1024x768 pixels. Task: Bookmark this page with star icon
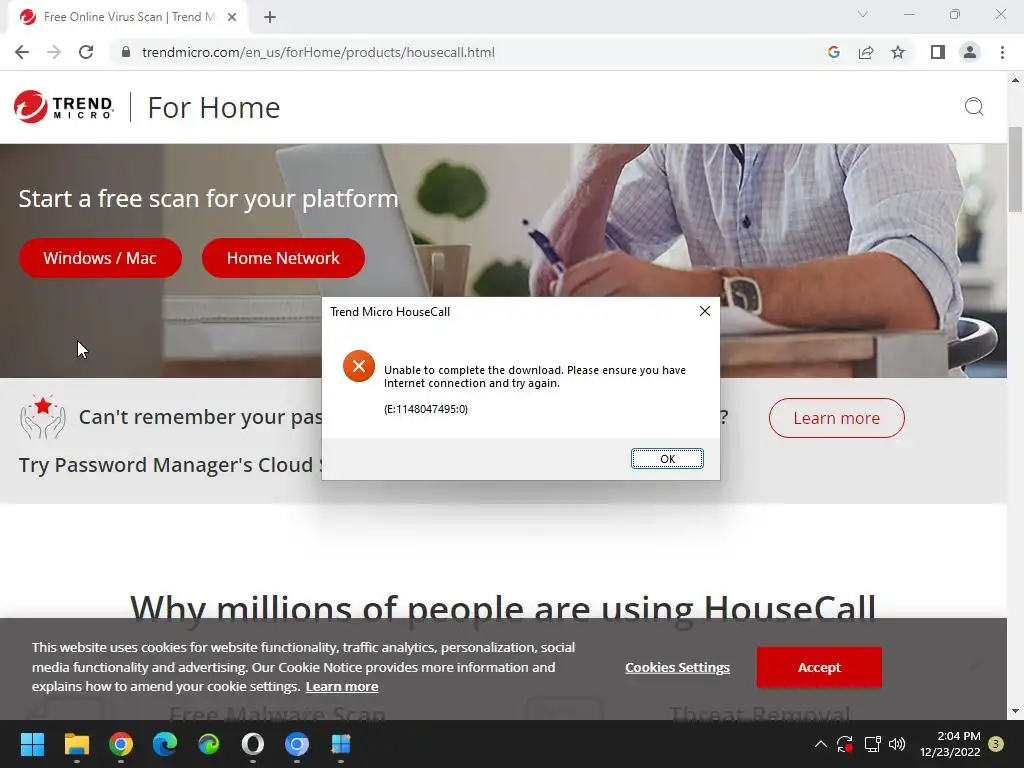pos(898,52)
